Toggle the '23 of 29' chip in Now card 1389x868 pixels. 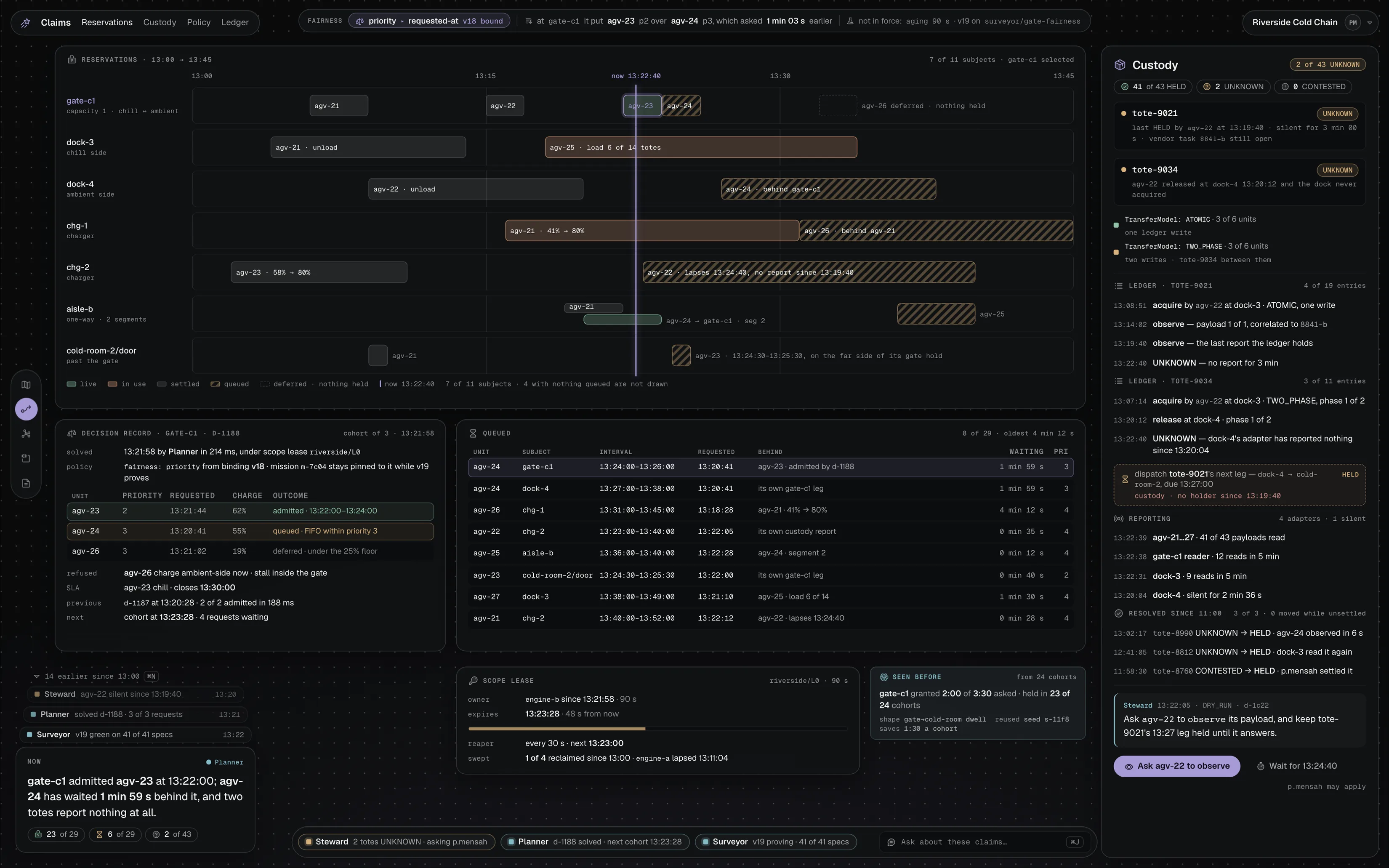[x=56, y=834]
